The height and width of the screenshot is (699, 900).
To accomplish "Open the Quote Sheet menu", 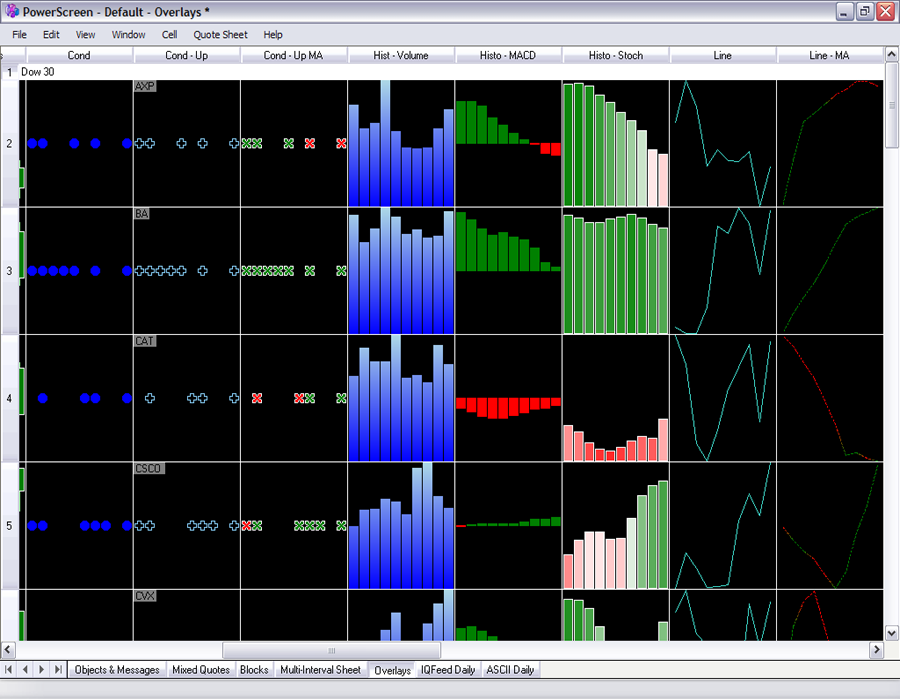I will 220,34.
